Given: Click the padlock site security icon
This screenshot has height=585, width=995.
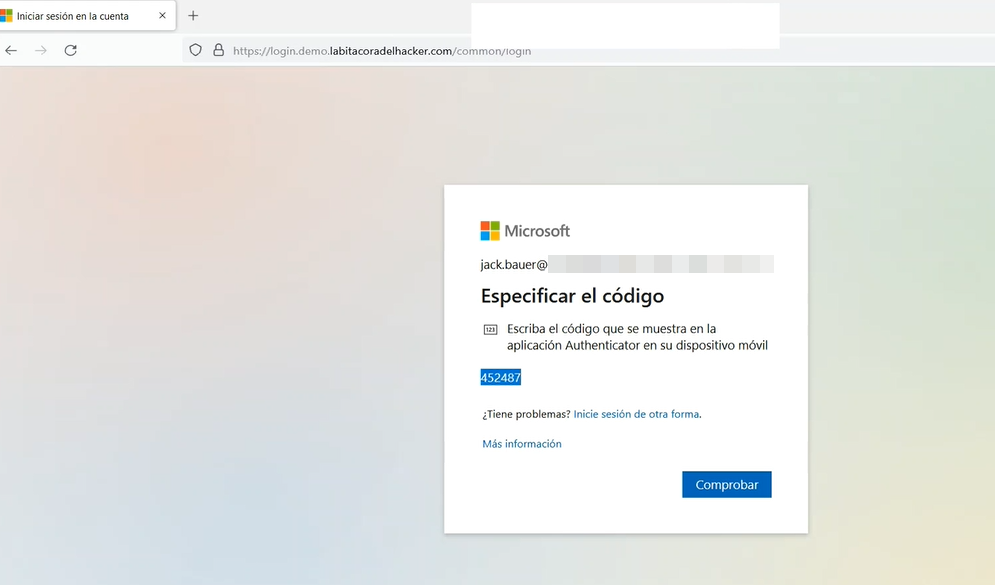Looking at the screenshot, I should (x=218, y=49).
